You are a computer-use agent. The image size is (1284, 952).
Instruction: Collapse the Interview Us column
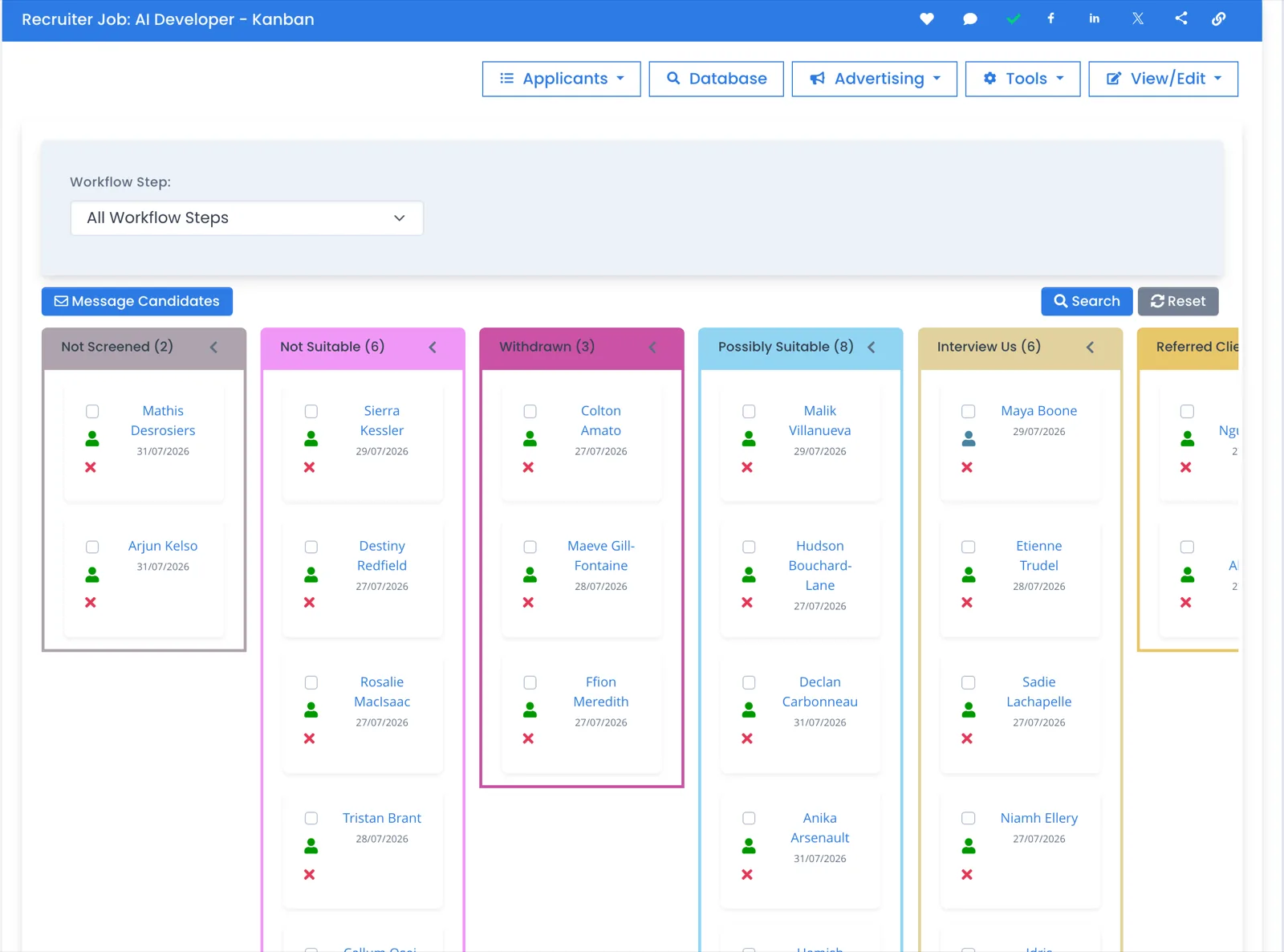pyautogui.click(x=1090, y=347)
